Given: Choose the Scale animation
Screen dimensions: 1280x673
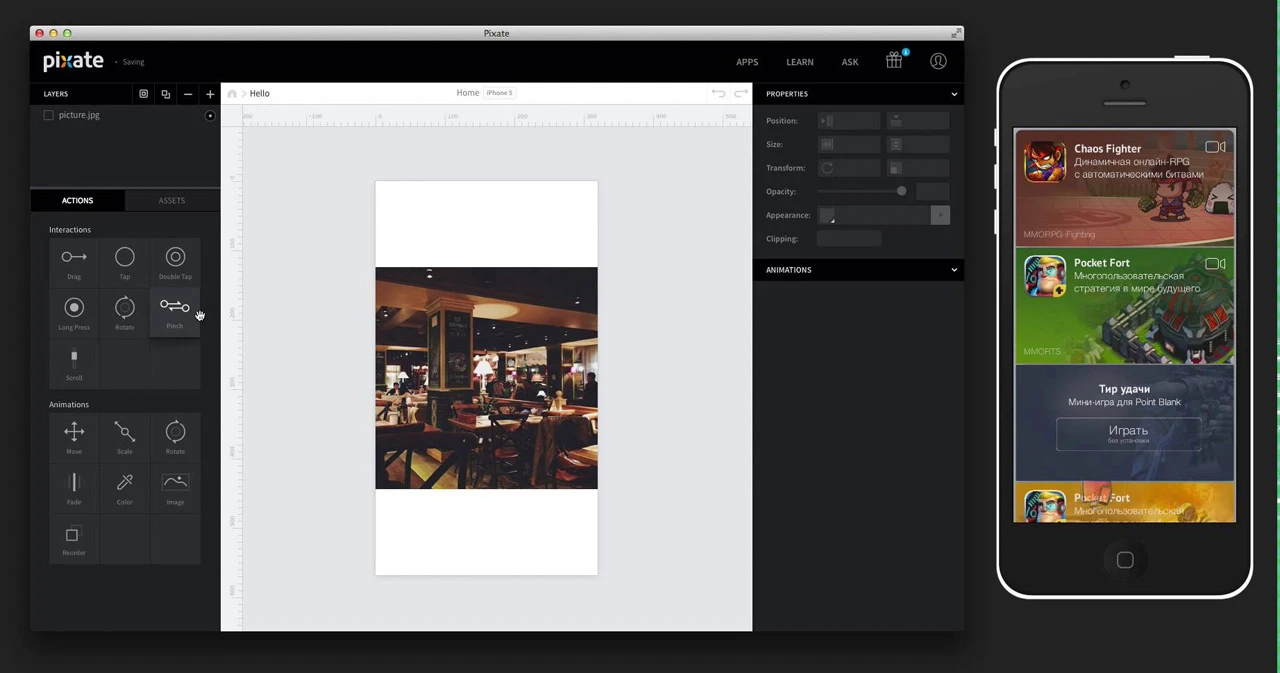Looking at the screenshot, I should (124, 437).
